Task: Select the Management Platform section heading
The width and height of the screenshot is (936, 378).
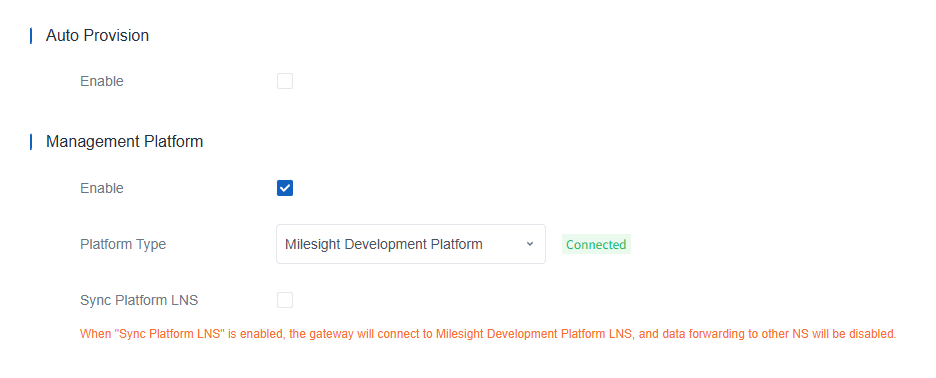Action: tap(125, 142)
